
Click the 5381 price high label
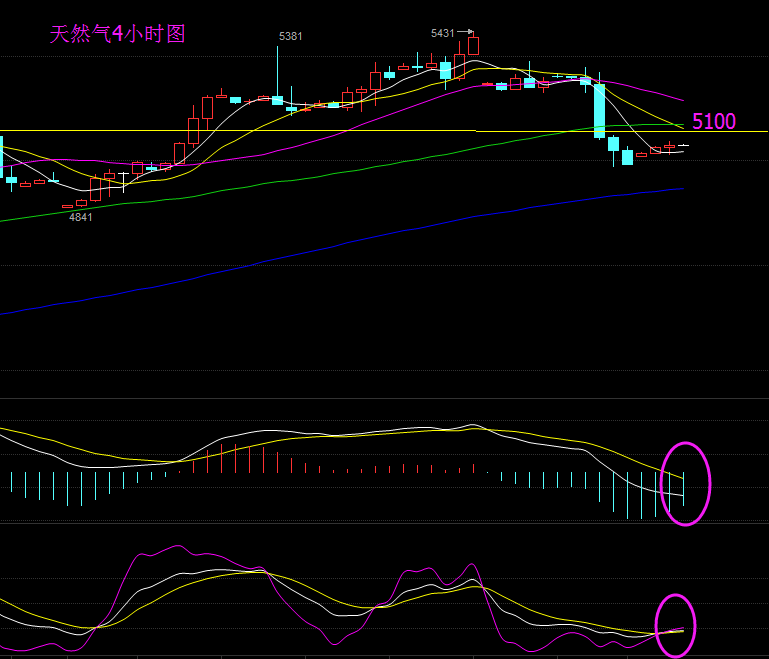point(290,36)
